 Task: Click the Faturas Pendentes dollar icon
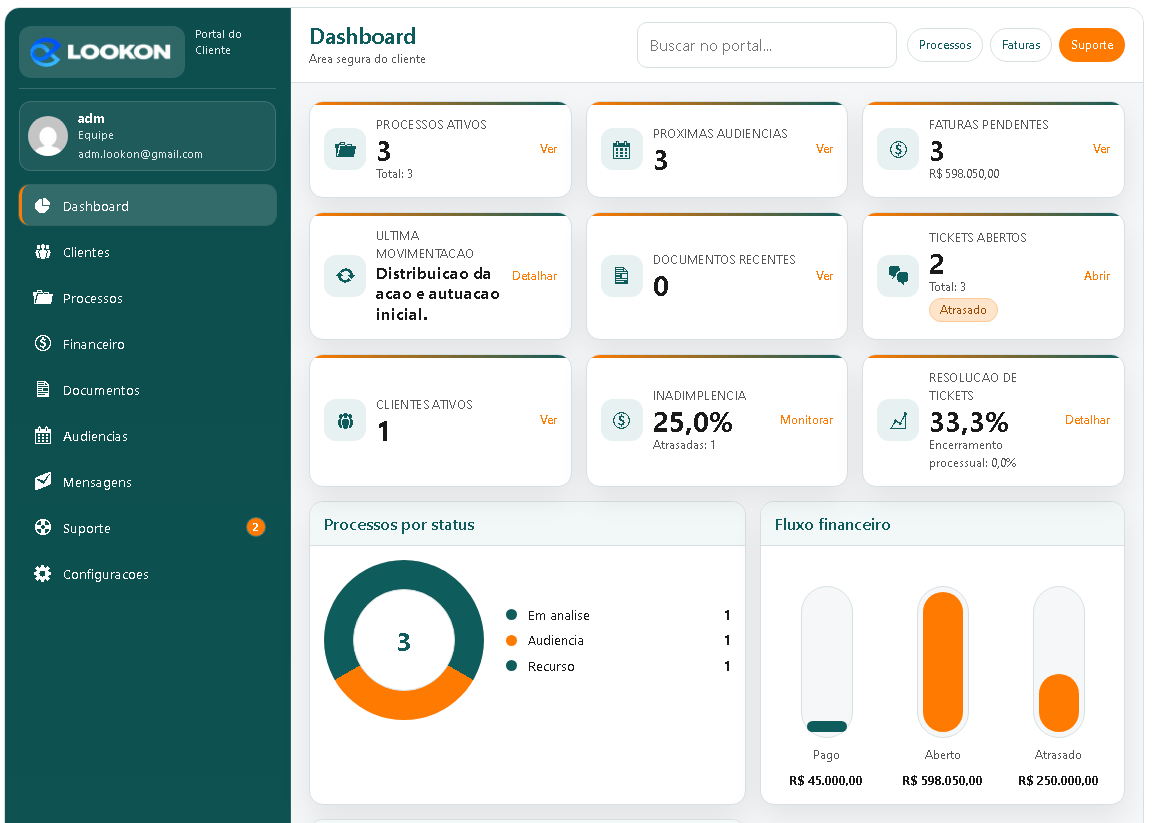897,148
